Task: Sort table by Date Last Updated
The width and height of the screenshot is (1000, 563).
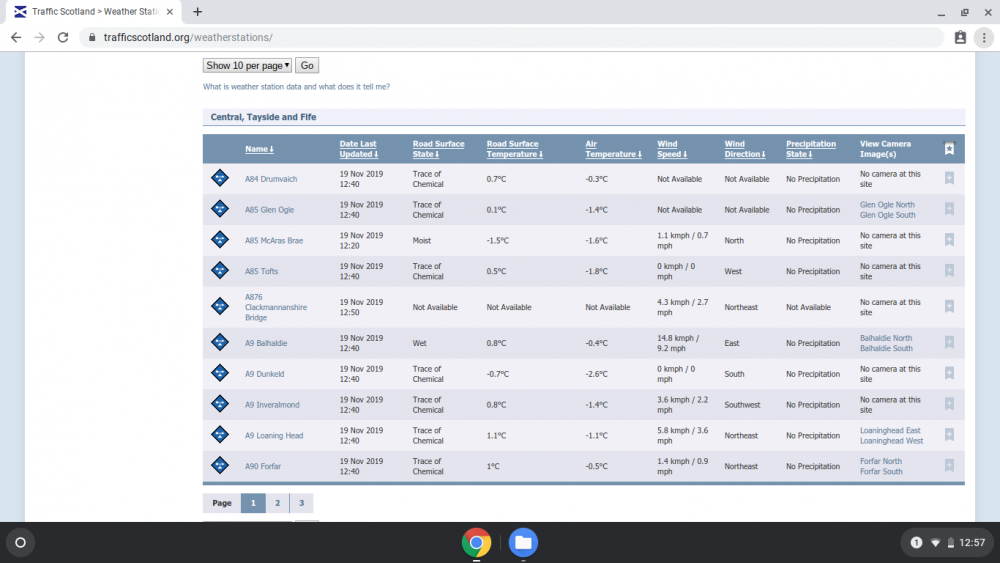Action: [x=358, y=149]
